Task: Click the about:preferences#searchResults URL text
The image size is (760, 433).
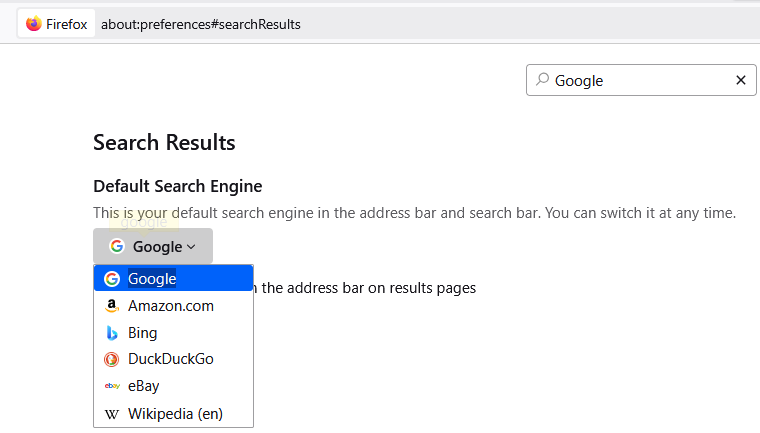Action: click(201, 24)
